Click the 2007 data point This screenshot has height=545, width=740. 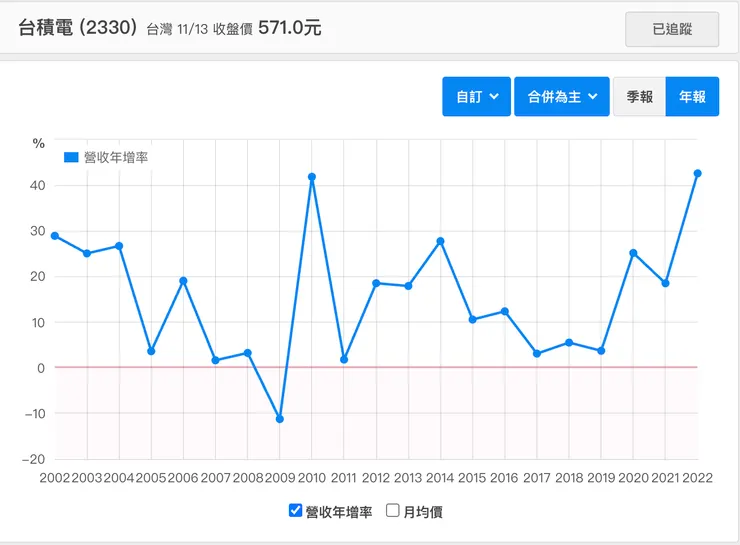point(216,360)
